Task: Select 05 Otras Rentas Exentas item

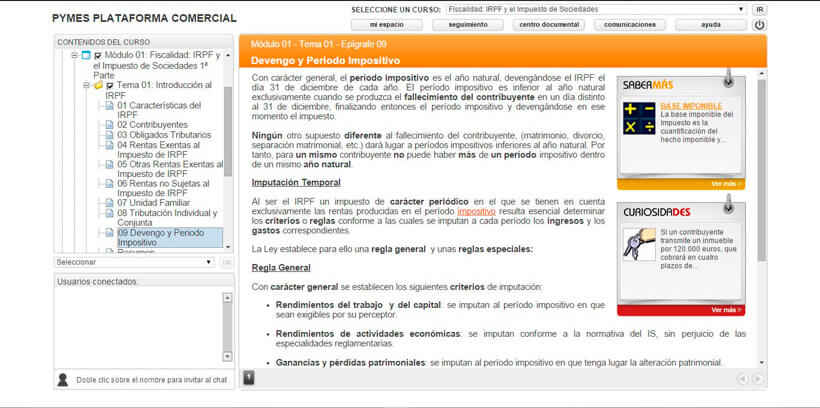Action: pos(170,169)
